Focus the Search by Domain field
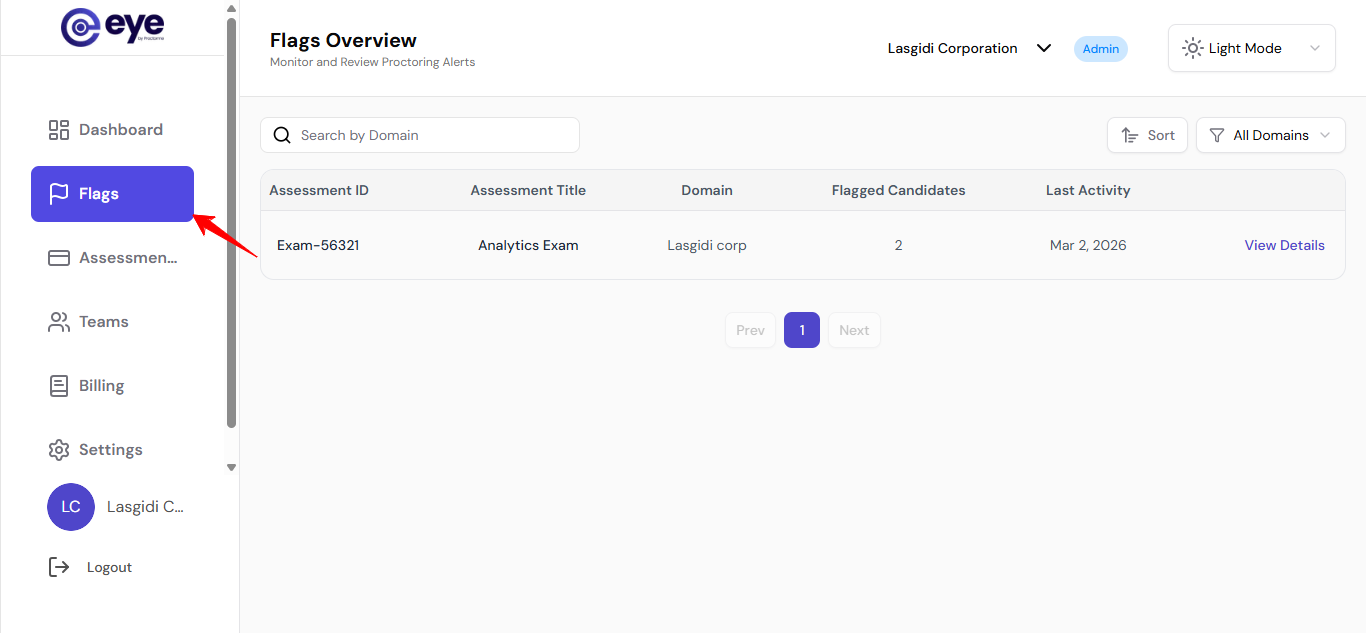The width and height of the screenshot is (1366, 633). pos(420,135)
